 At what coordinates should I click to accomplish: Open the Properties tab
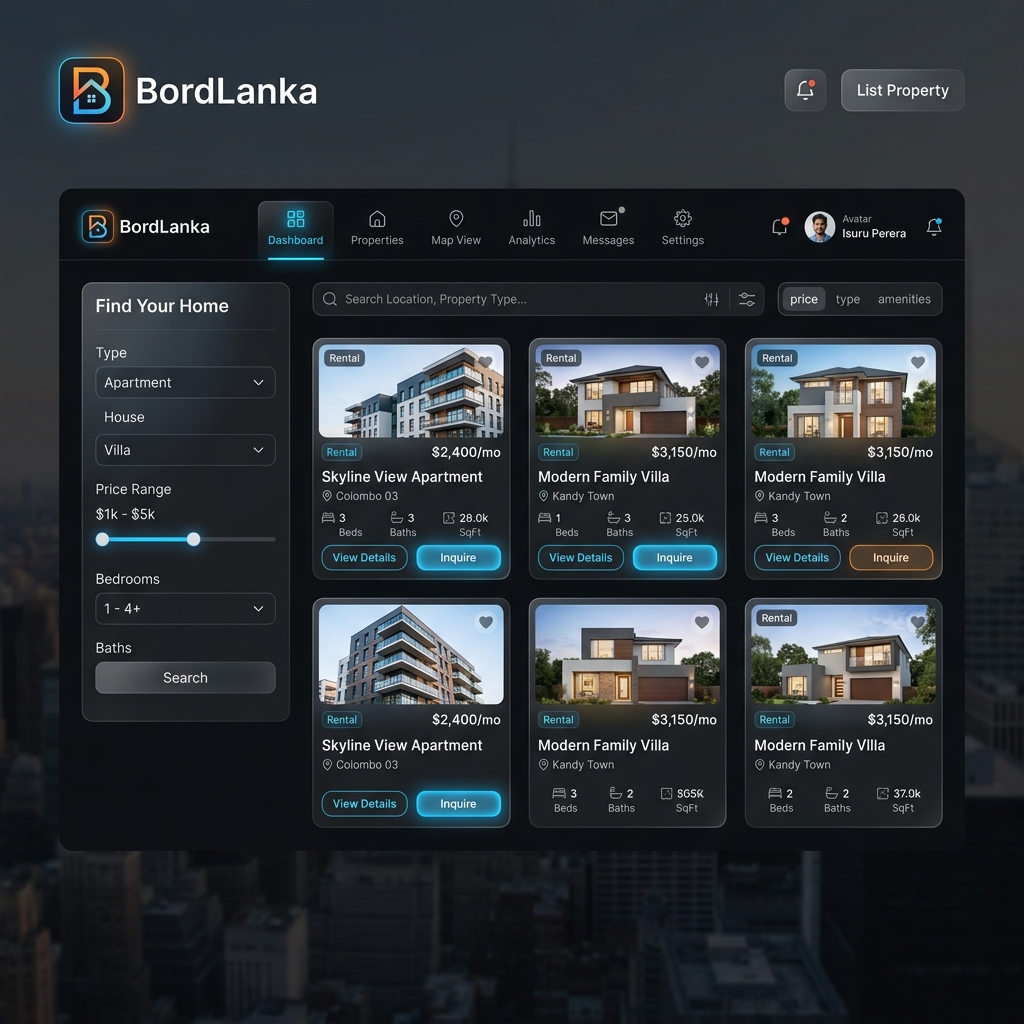pos(377,229)
